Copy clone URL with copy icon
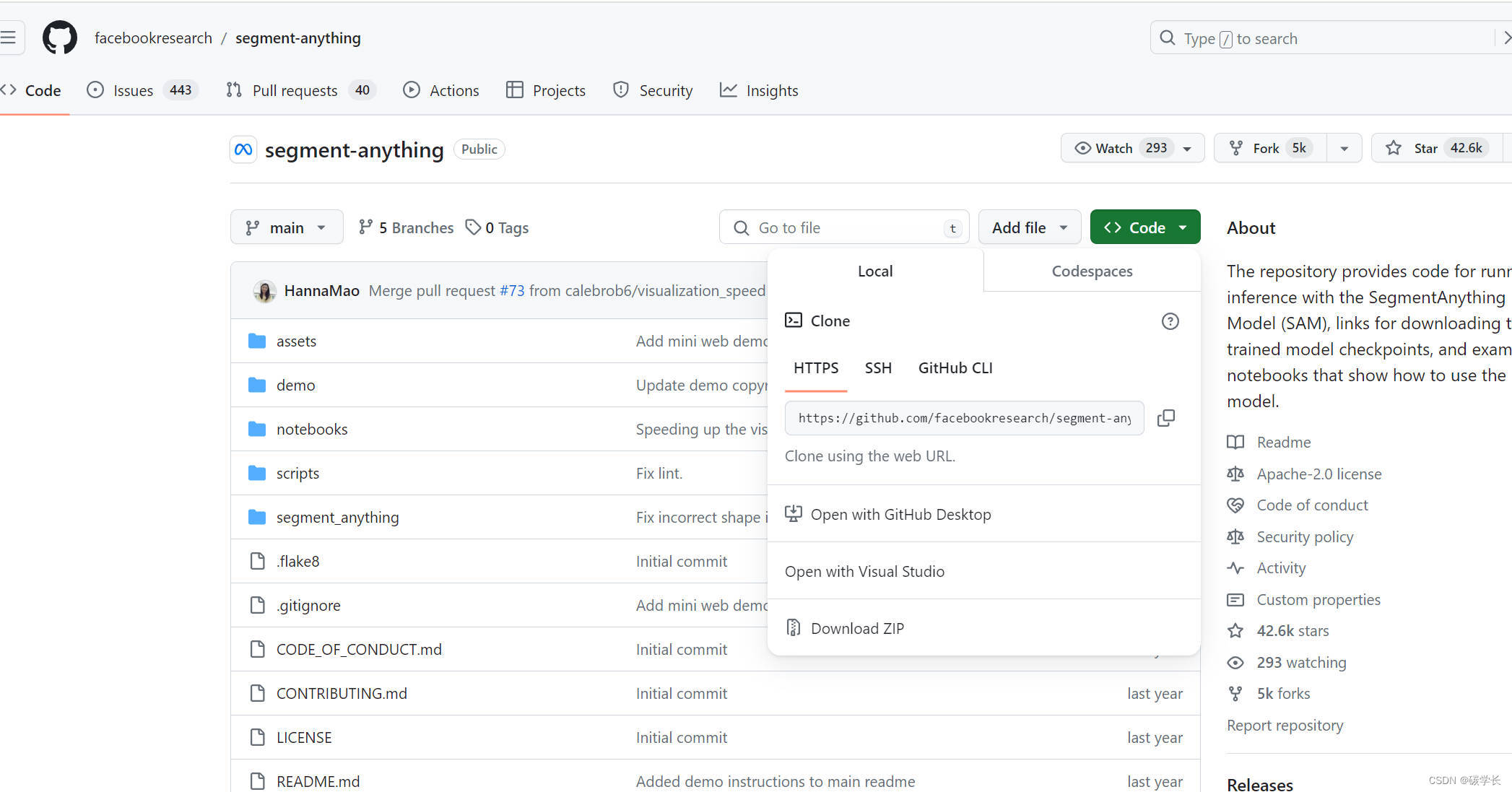The image size is (1512, 792). (1165, 418)
